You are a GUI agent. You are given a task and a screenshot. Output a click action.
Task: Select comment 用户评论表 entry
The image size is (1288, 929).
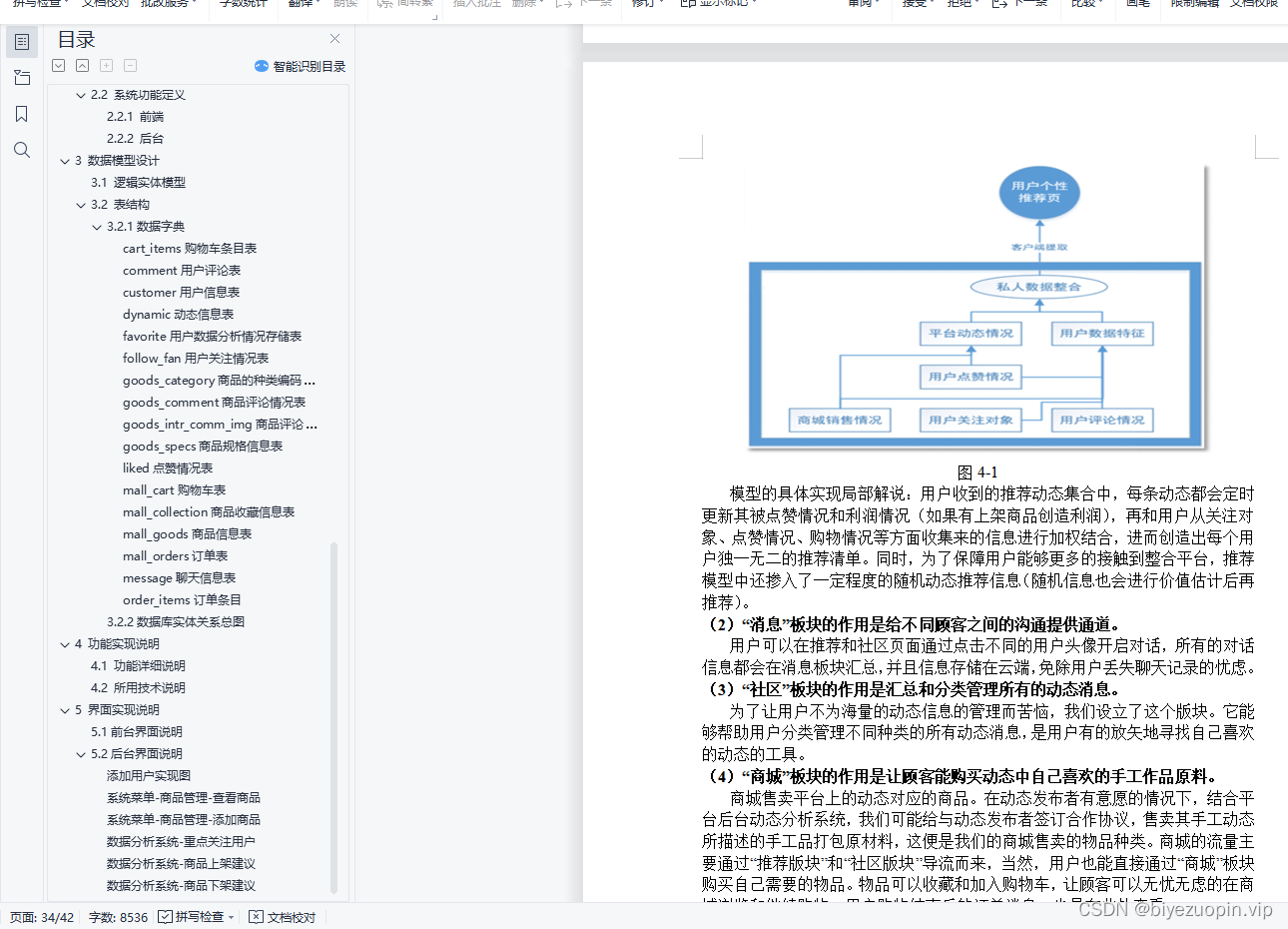[182, 271]
